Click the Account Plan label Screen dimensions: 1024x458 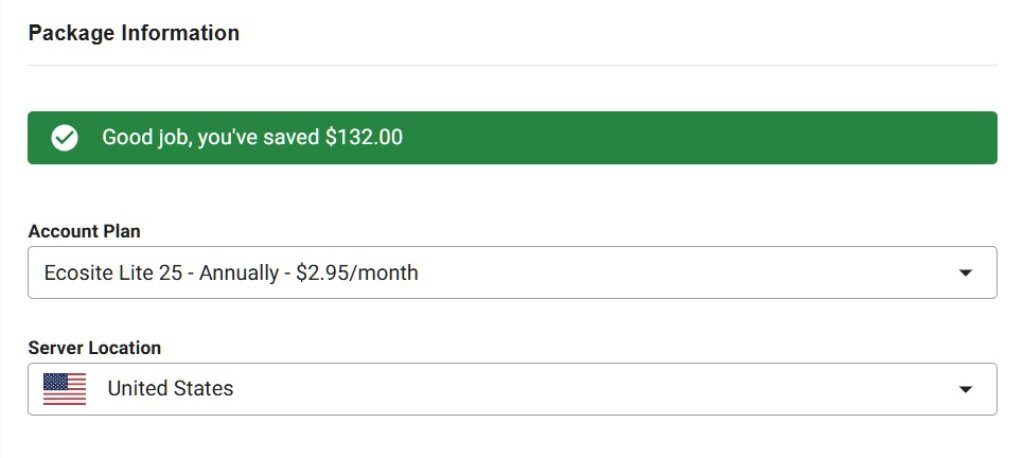click(x=84, y=231)
